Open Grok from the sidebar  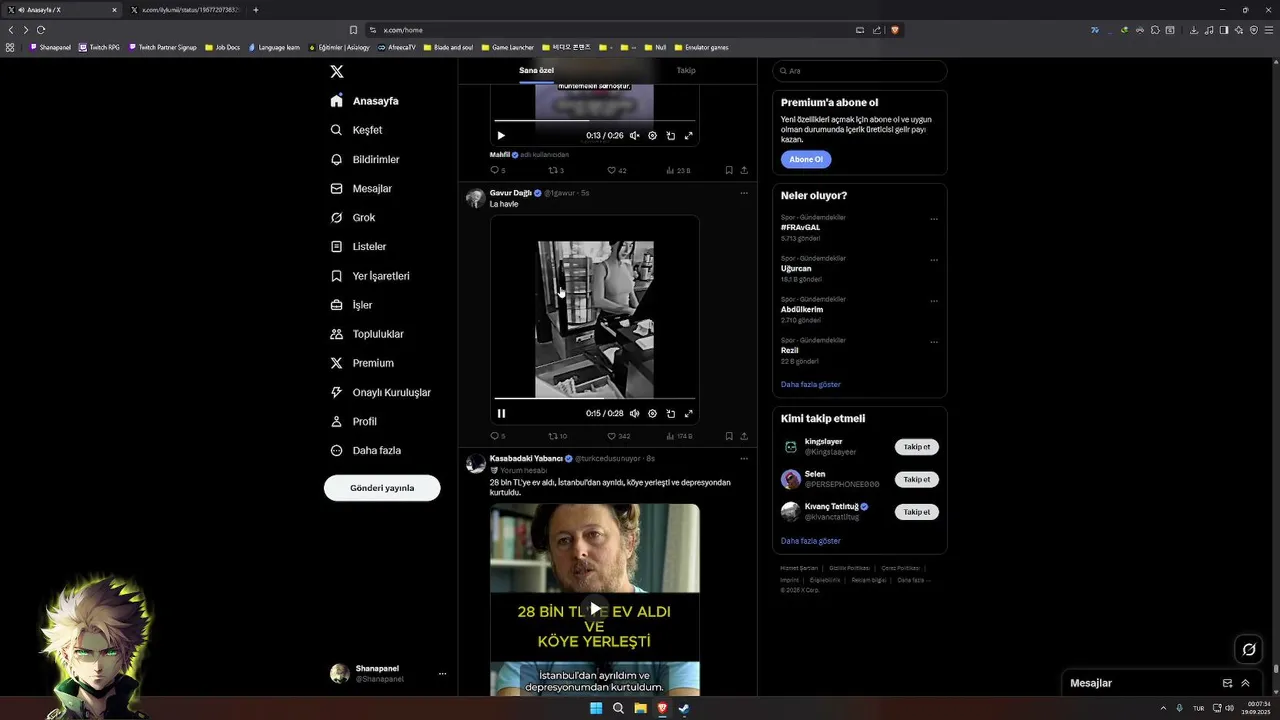(353, 217)
